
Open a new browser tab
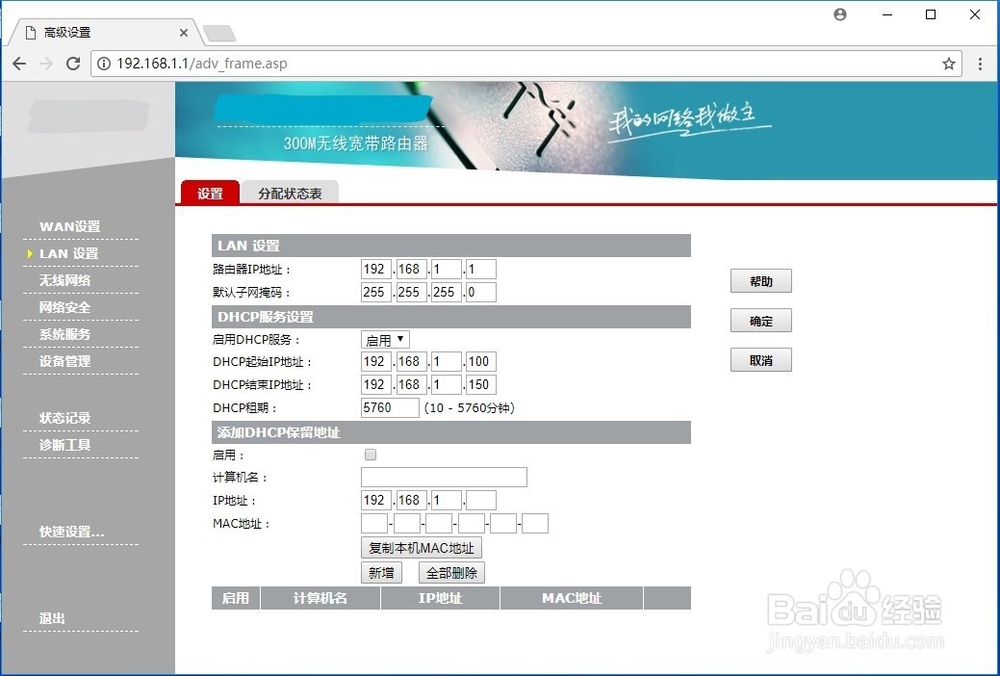(219, 33)
